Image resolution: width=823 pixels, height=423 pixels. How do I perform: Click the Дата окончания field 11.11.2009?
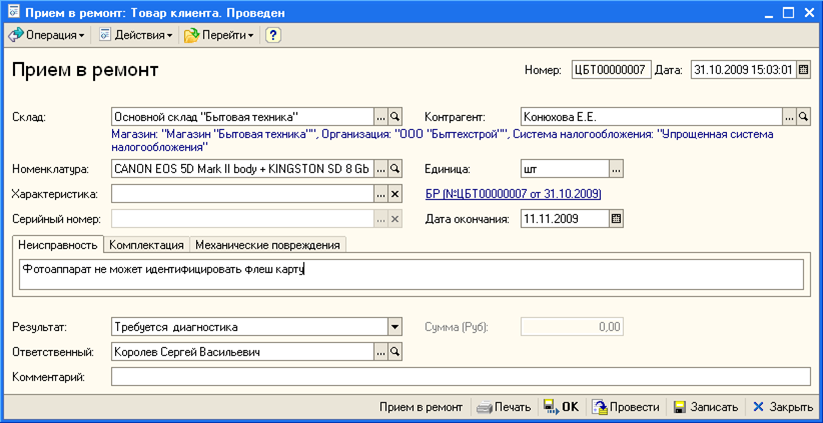tap(565, 219)
